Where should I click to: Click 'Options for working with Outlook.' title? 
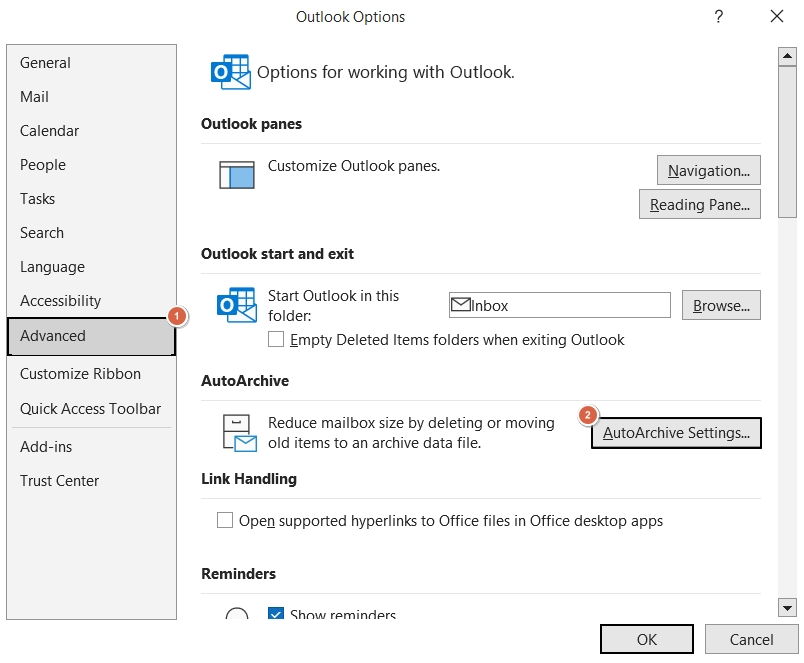(x=386, y=72)
